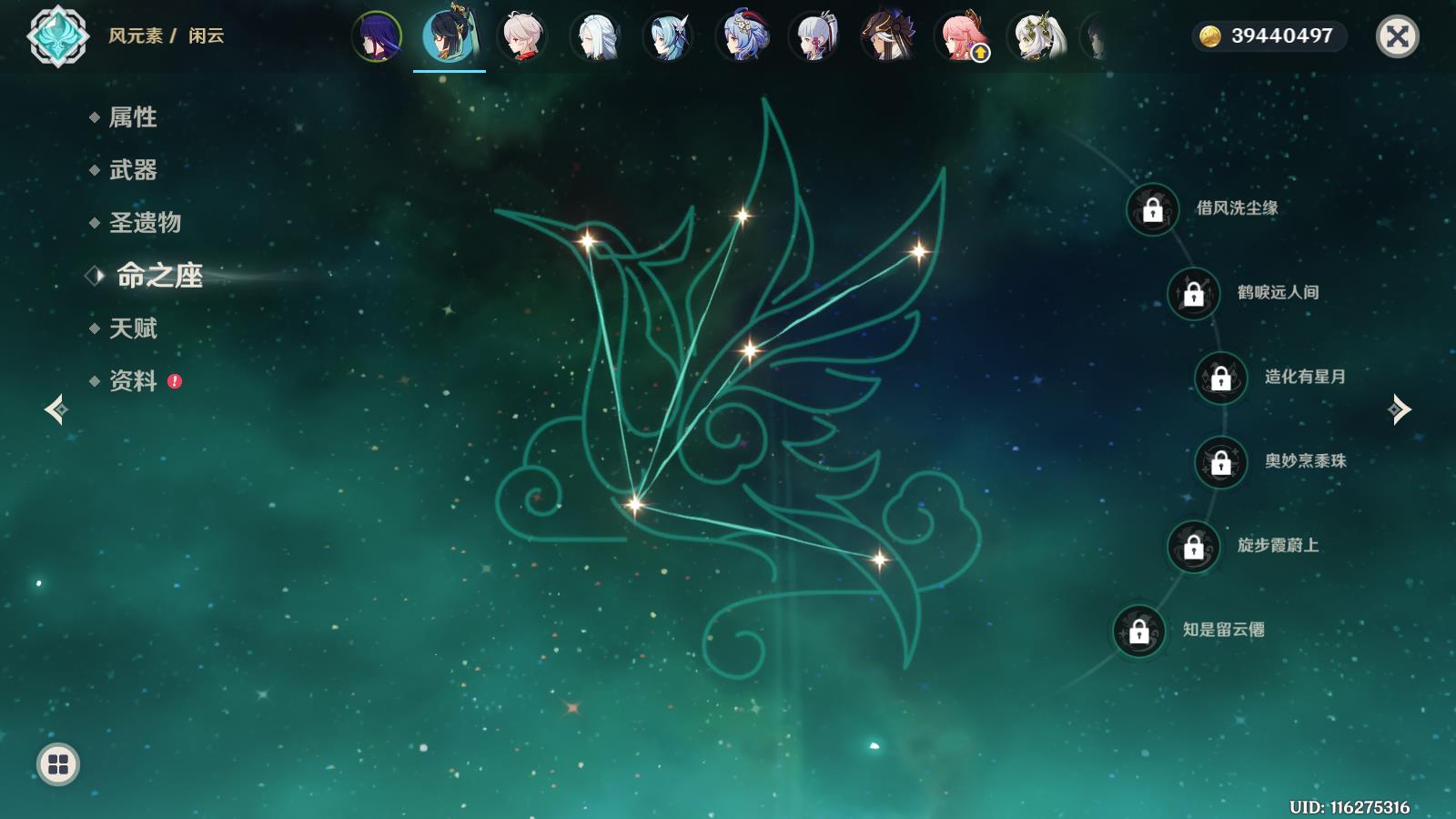Viewport: 1456px width, 819px height.
Task: Click the 造化有星月 label text
Action: point(1305,377)
